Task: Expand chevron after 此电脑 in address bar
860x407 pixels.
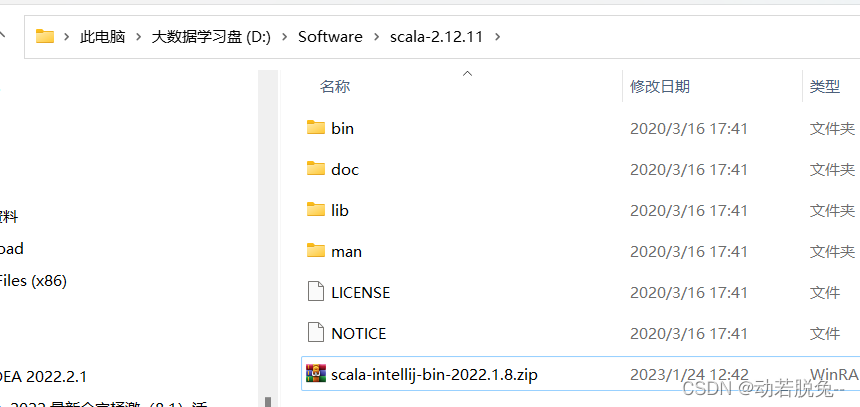Action: point(139,37)
